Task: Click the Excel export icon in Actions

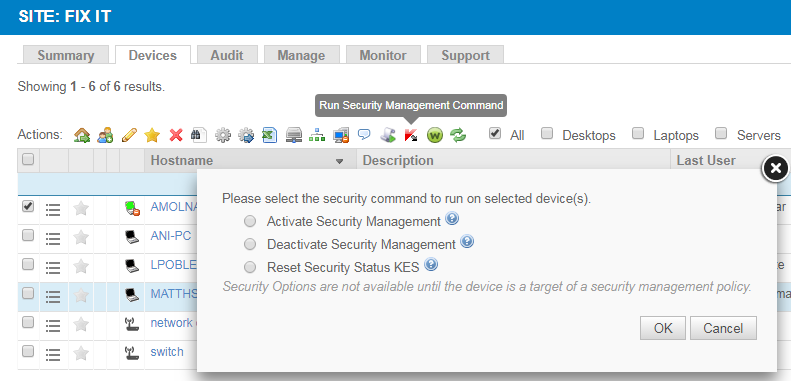Action: [x=269, y=135]
